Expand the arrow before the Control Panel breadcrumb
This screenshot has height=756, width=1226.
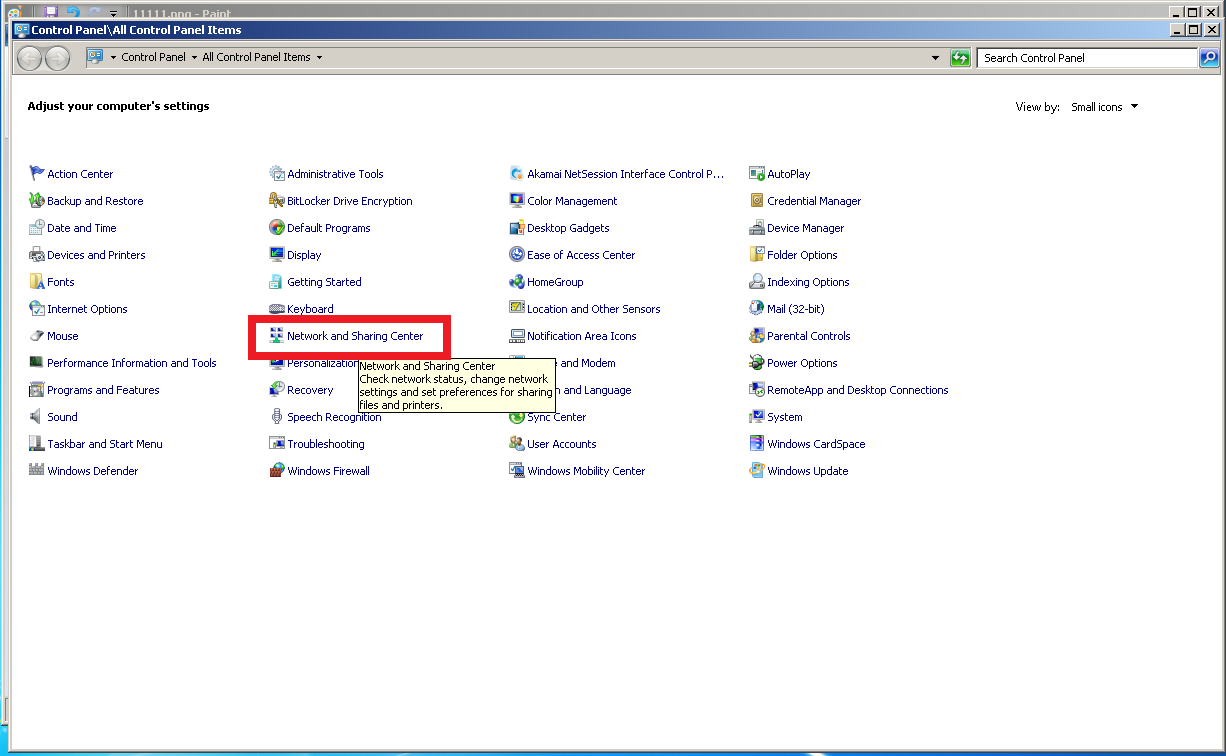tap(114, 58)
